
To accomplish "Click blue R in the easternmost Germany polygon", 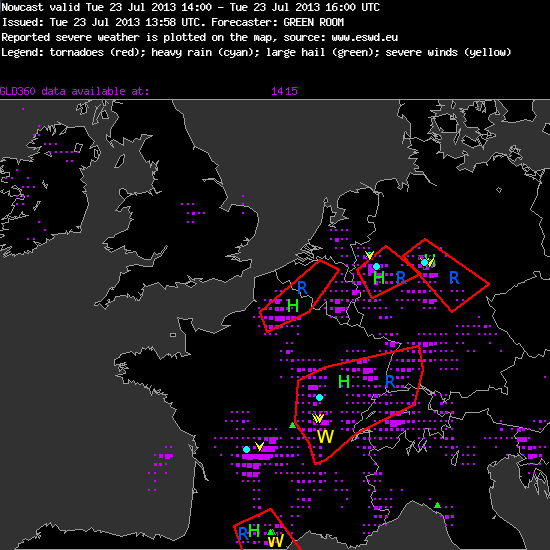I will [454, 278].
